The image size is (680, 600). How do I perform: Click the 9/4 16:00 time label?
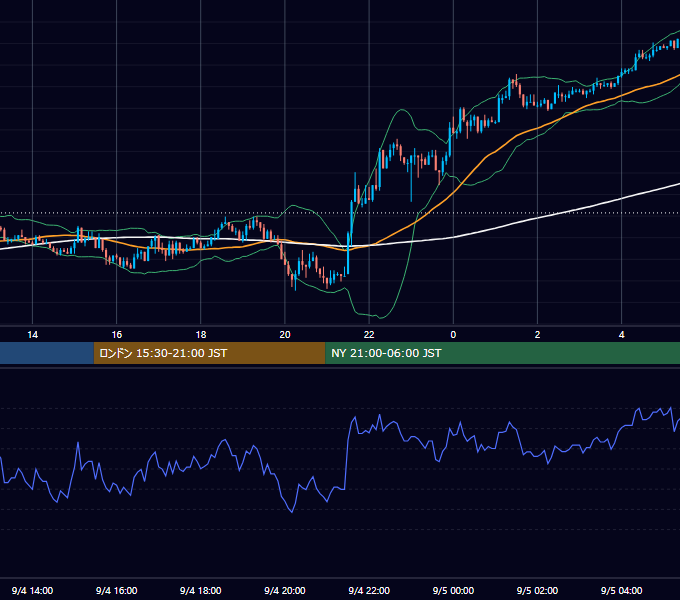117,590
